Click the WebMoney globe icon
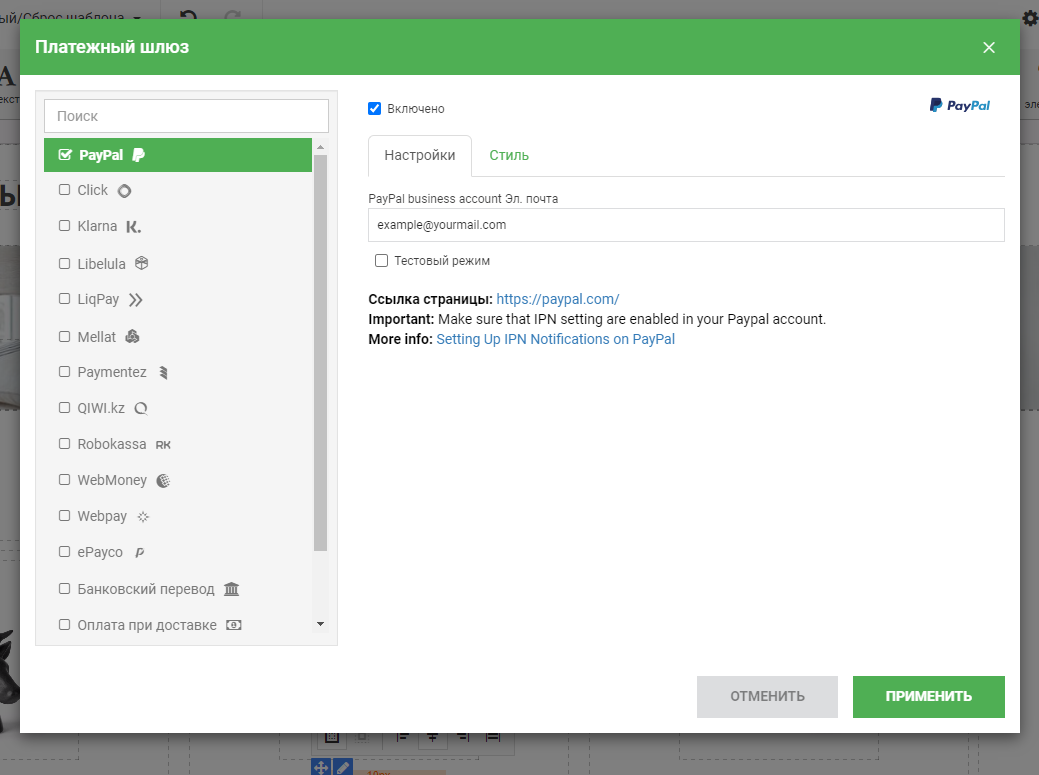1039x775 pixels. [x=163, y=481]
